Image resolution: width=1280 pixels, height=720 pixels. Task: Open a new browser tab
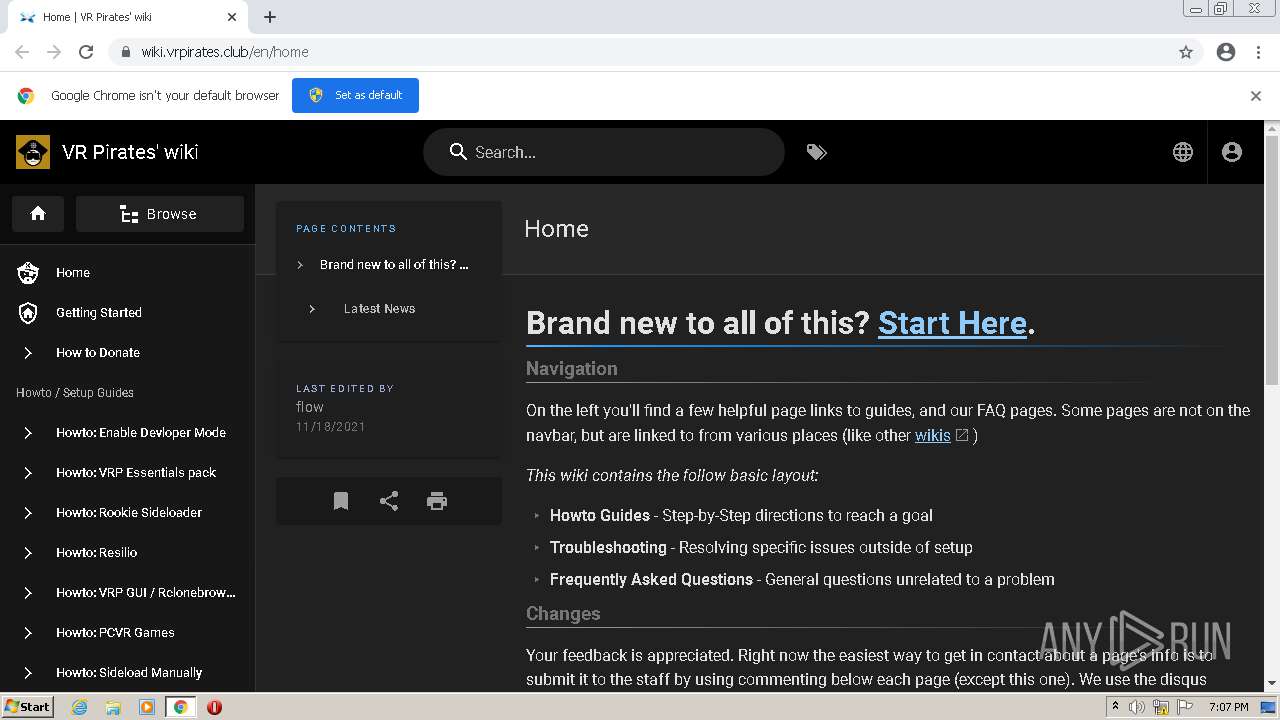(x=270, y=17)
